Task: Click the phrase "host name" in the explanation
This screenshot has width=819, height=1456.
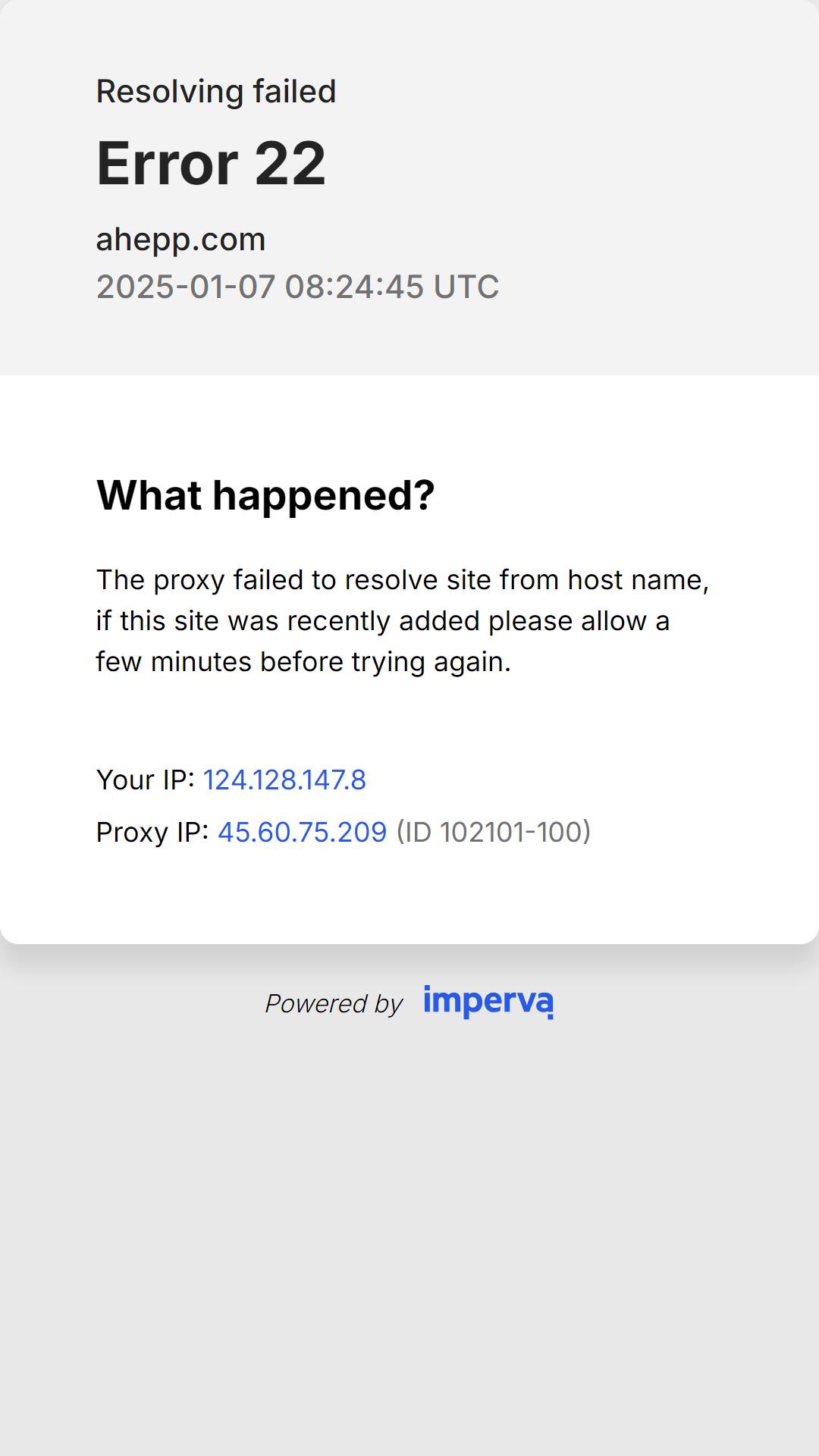Action: [638, 580]
